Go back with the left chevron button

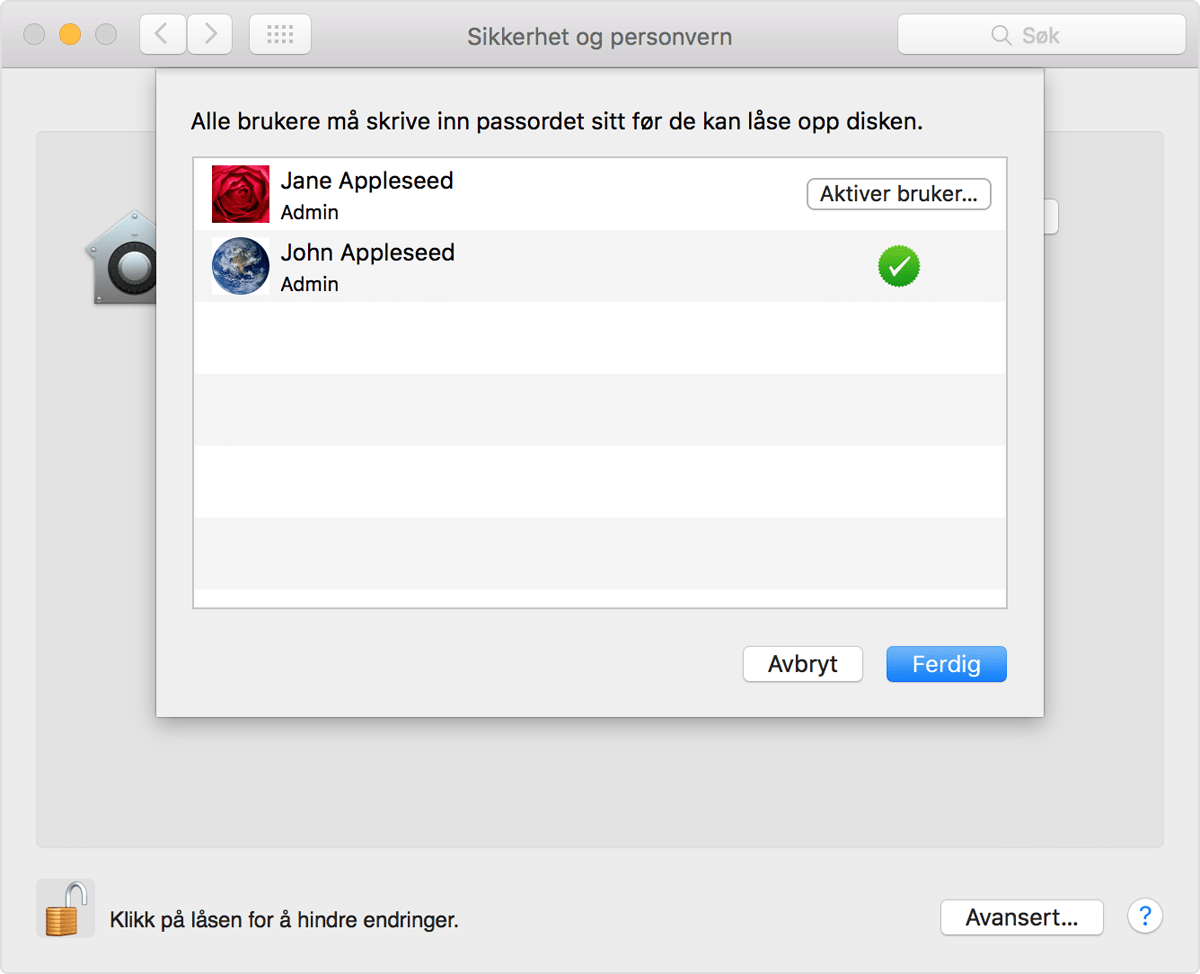click(x=162, y=35)
